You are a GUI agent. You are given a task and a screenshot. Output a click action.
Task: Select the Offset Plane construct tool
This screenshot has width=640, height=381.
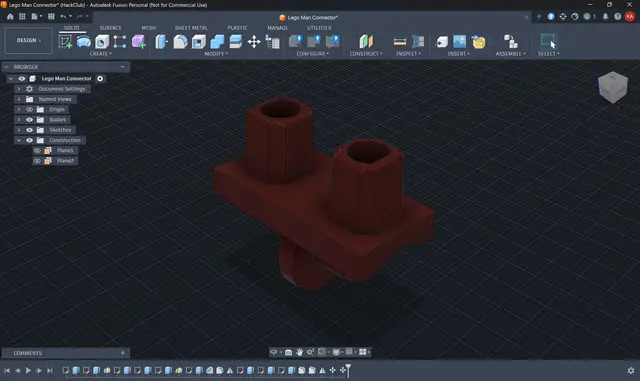click(366, 42)
